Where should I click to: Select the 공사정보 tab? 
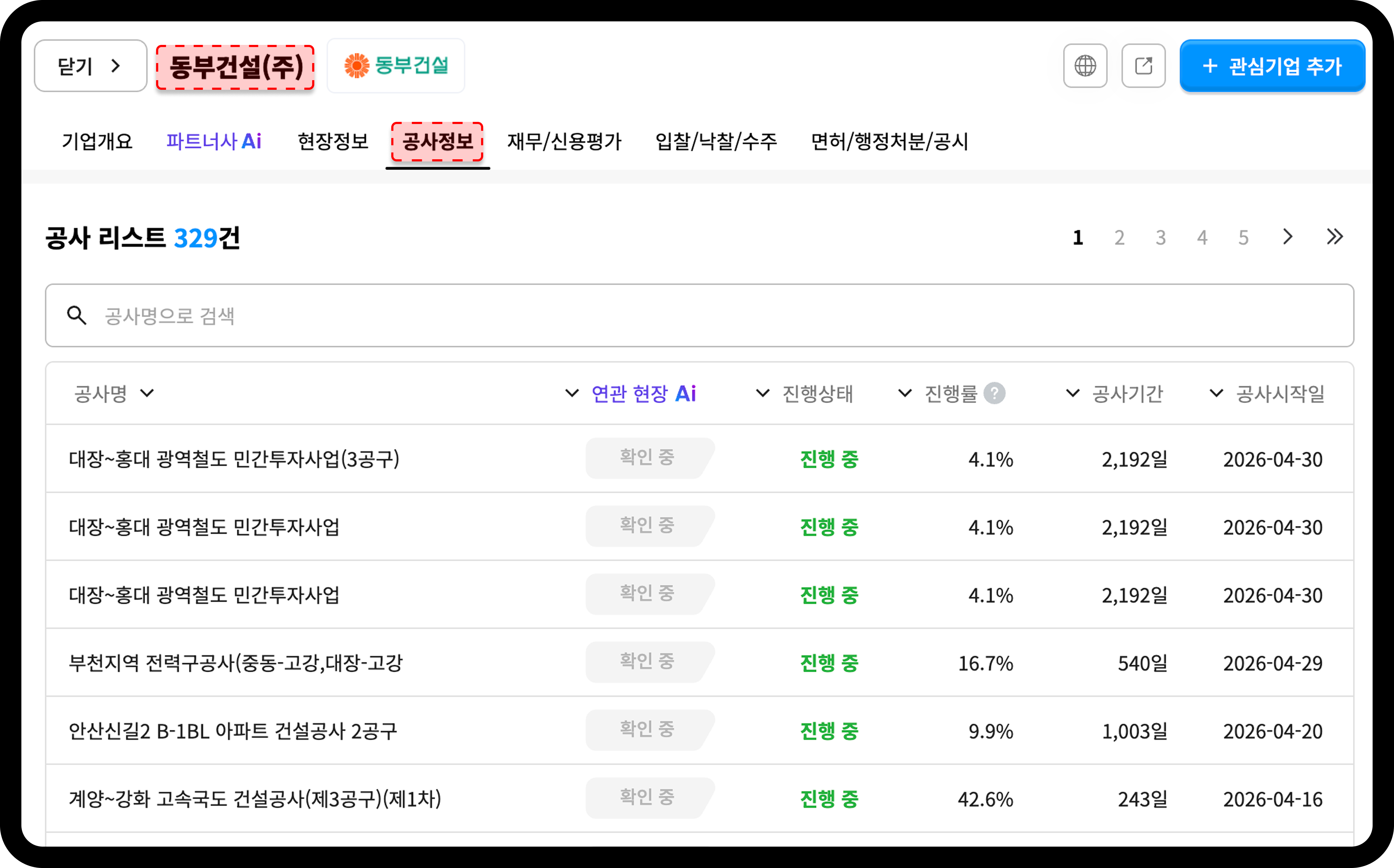[x=438, y=141]
